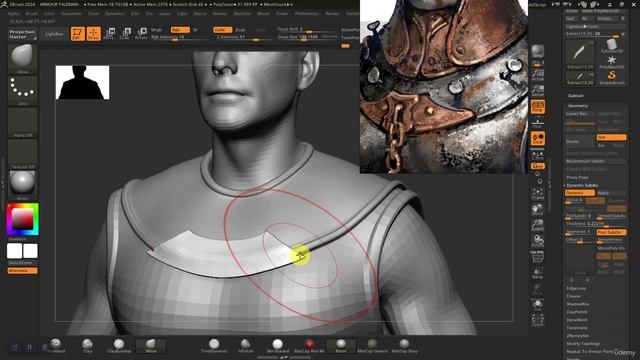Open the Preferences menu
The image size is (640, 360).
307,13
